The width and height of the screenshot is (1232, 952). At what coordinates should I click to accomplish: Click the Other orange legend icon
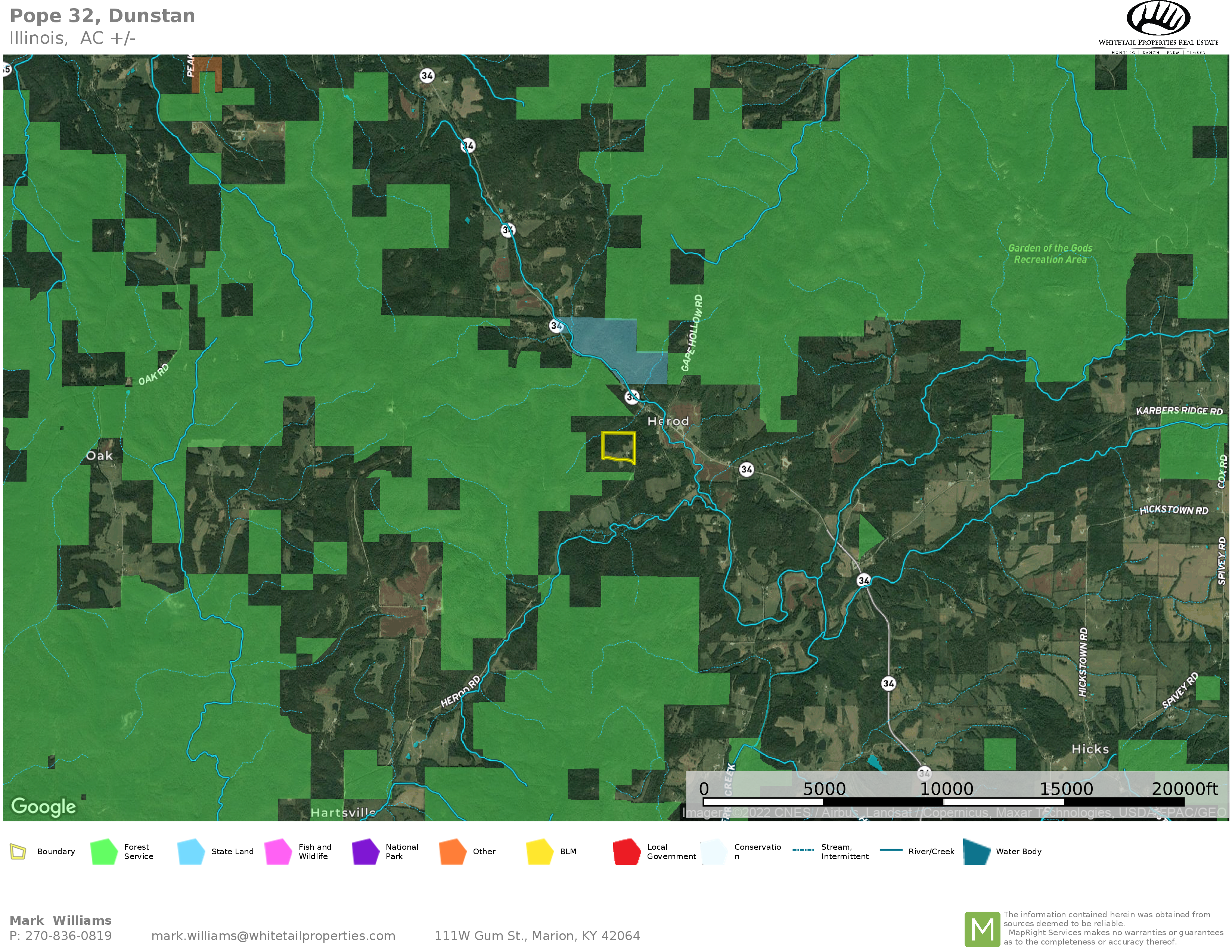pos(452,852)
